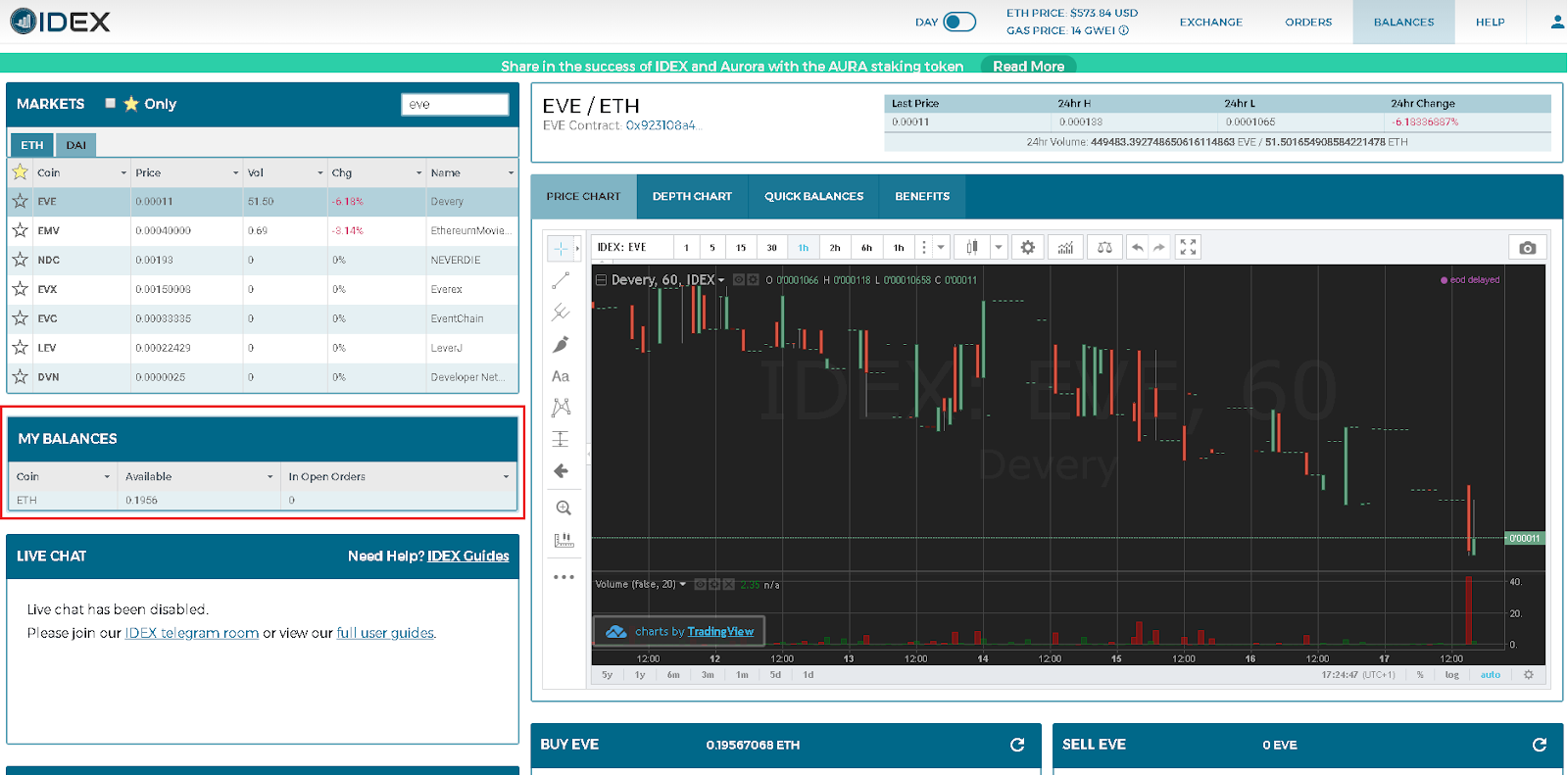Select the price range measurement tool

[561, 439]
